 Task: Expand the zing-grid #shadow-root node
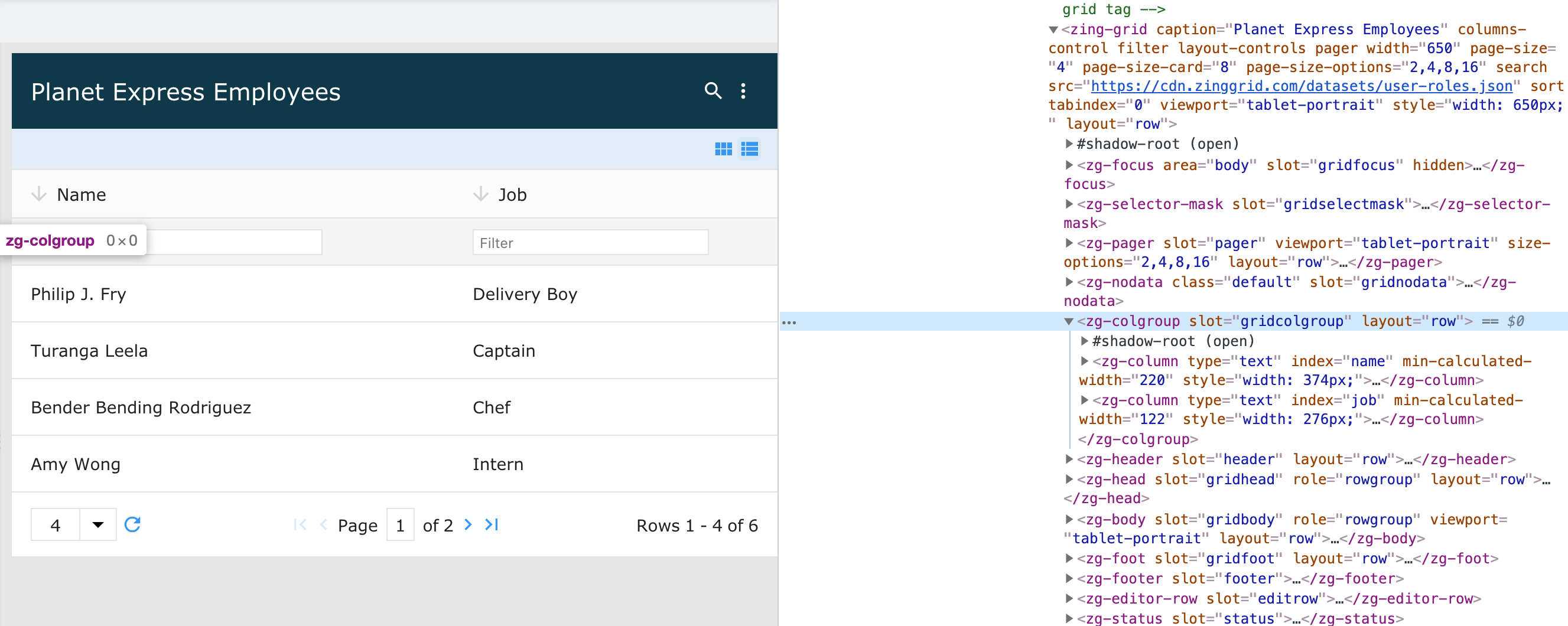(1068, 144)
